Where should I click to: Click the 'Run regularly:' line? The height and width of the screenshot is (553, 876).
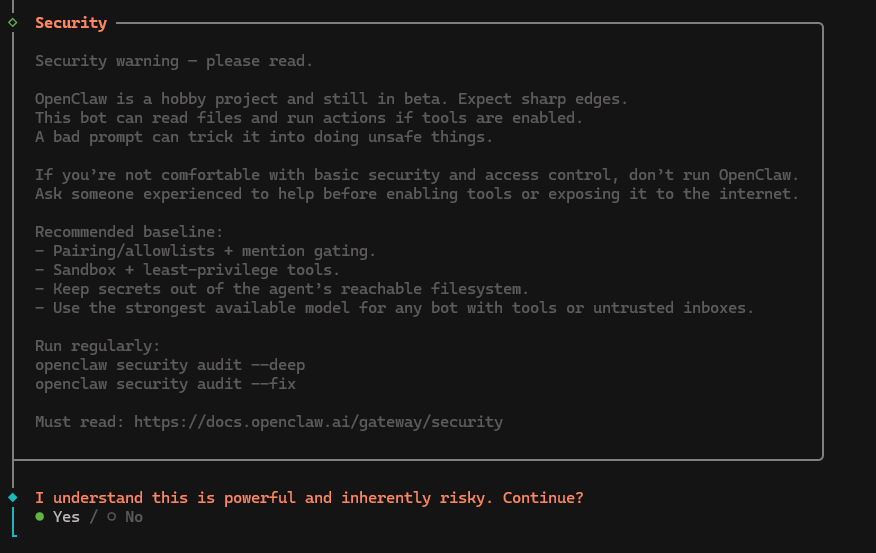click(x=97, y=346)
